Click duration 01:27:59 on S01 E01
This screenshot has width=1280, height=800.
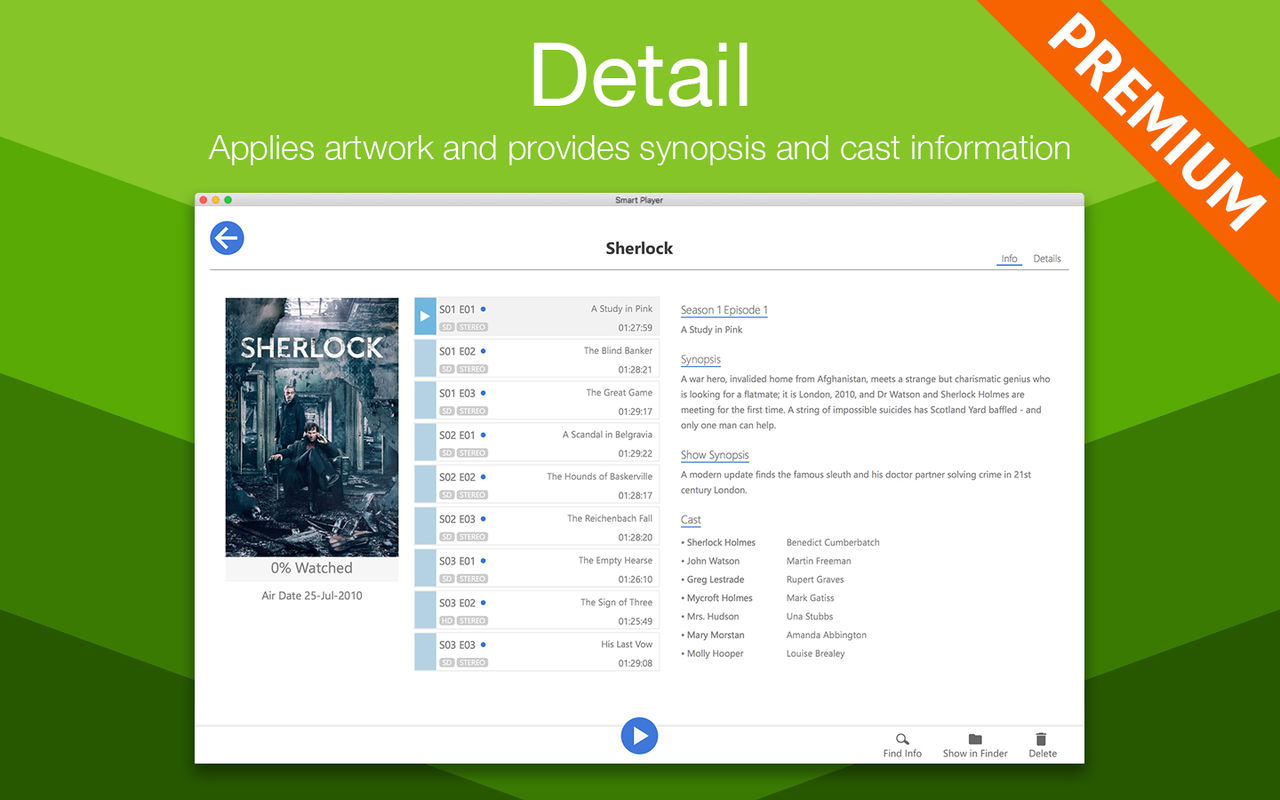(635, 327)
